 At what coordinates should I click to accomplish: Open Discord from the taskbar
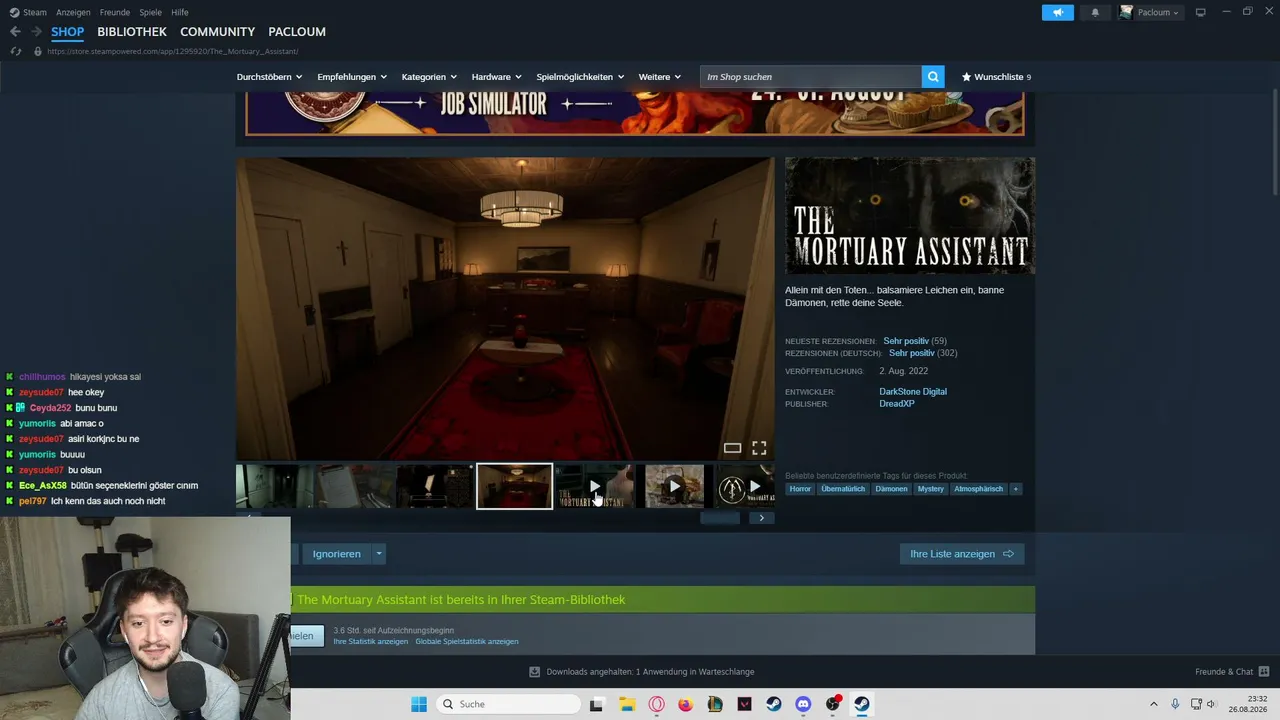803,704
